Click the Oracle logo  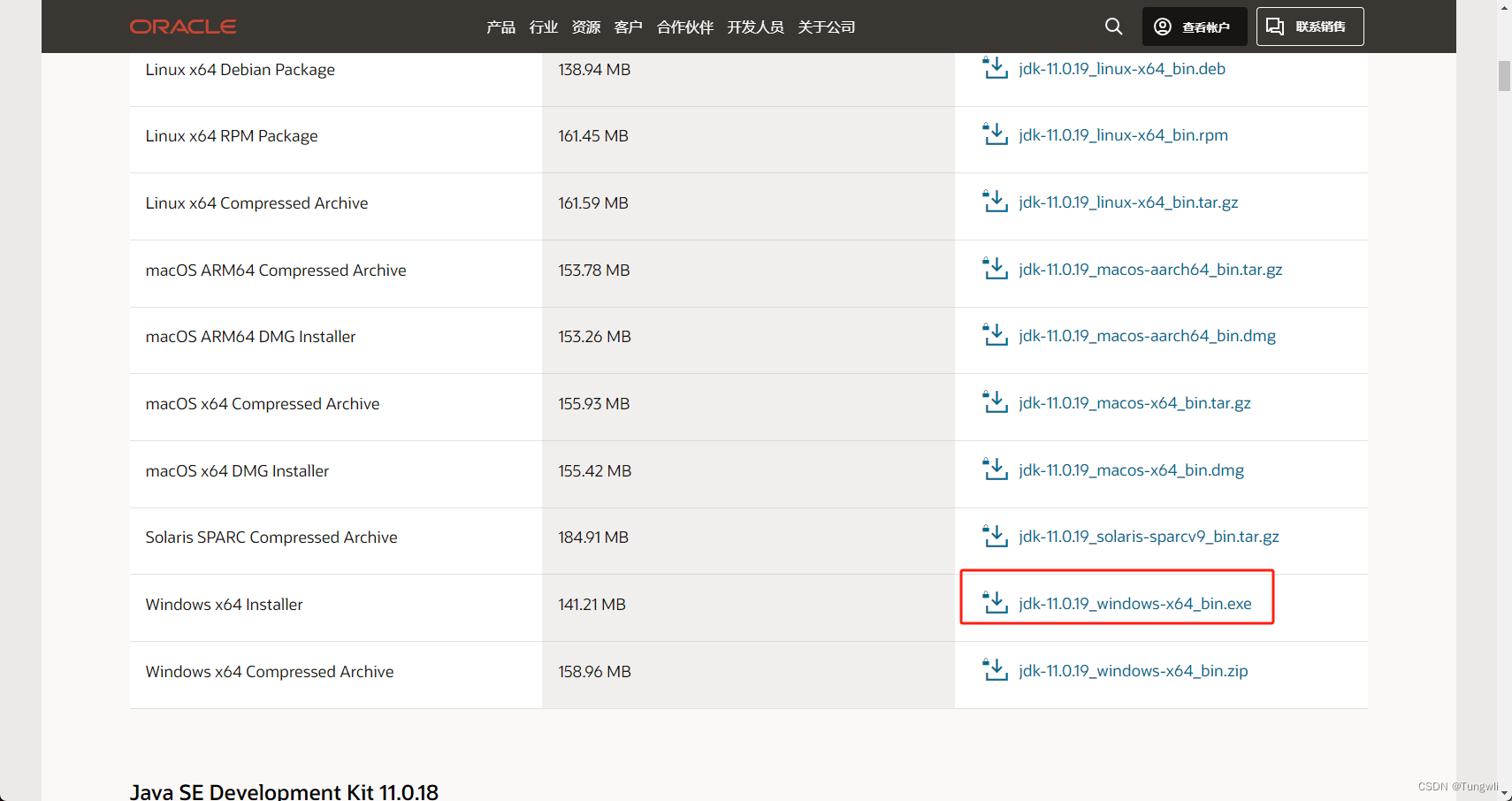tap(183, 27)
